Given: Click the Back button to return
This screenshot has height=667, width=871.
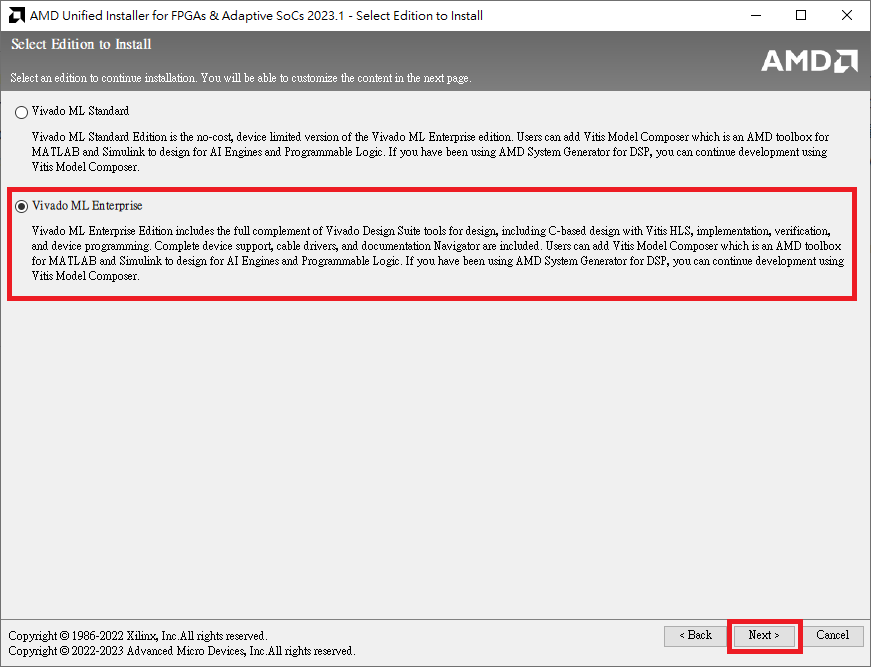Looking at the screenshot, I should pyautogui.click(x=695, y=635).
